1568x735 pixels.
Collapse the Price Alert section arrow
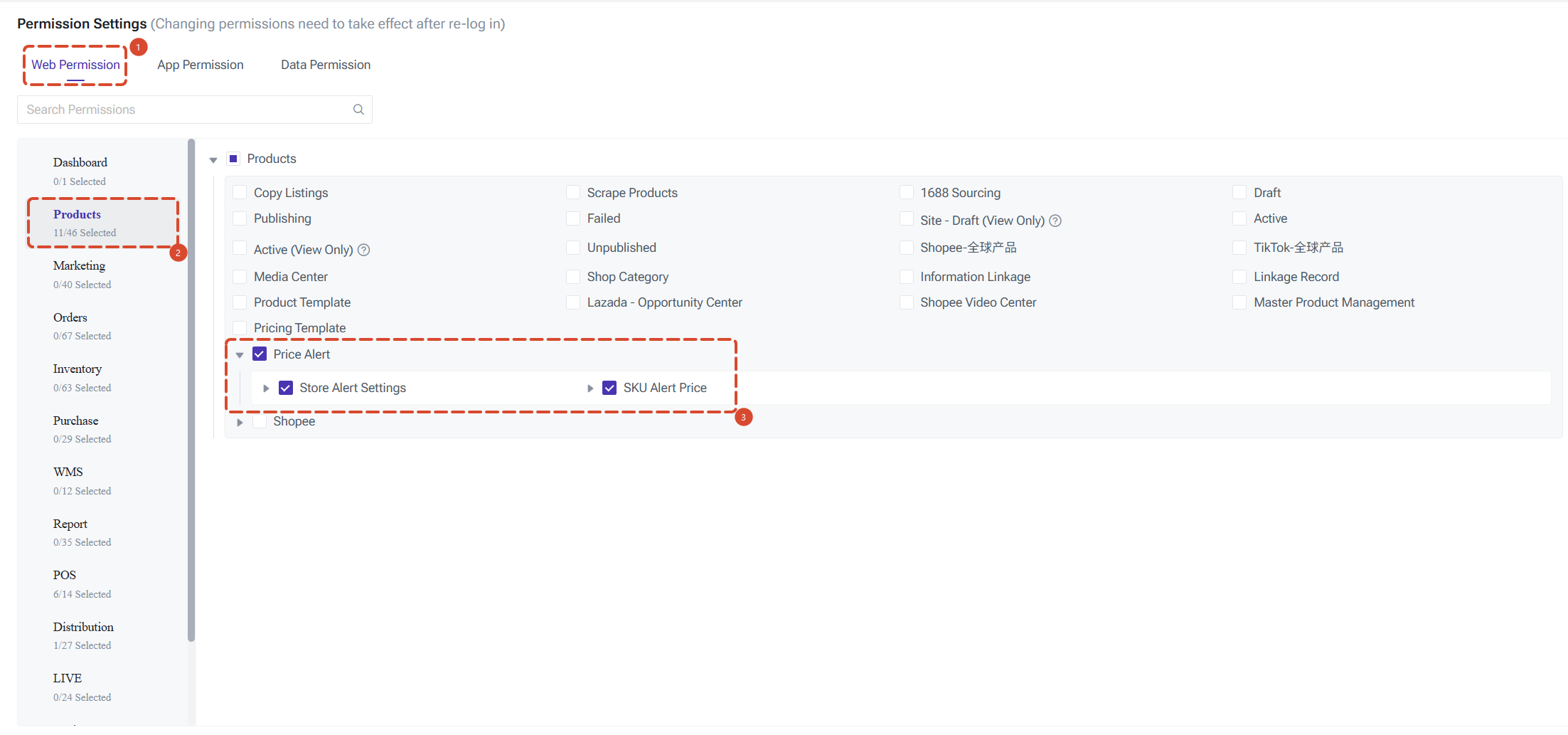tap(240, 355)
